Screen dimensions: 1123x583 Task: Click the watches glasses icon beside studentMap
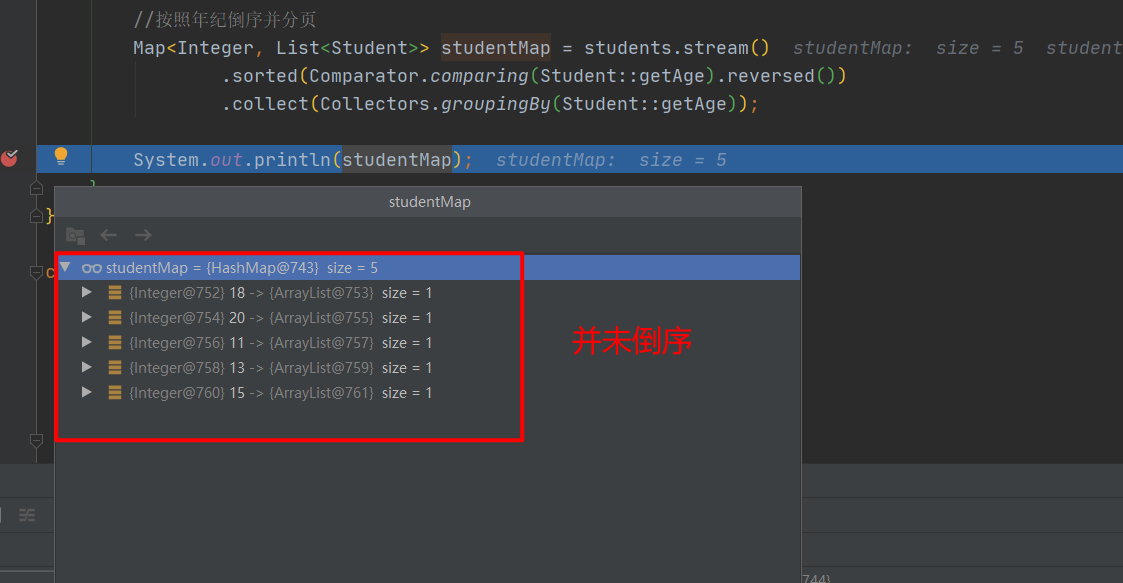(92, 267)
